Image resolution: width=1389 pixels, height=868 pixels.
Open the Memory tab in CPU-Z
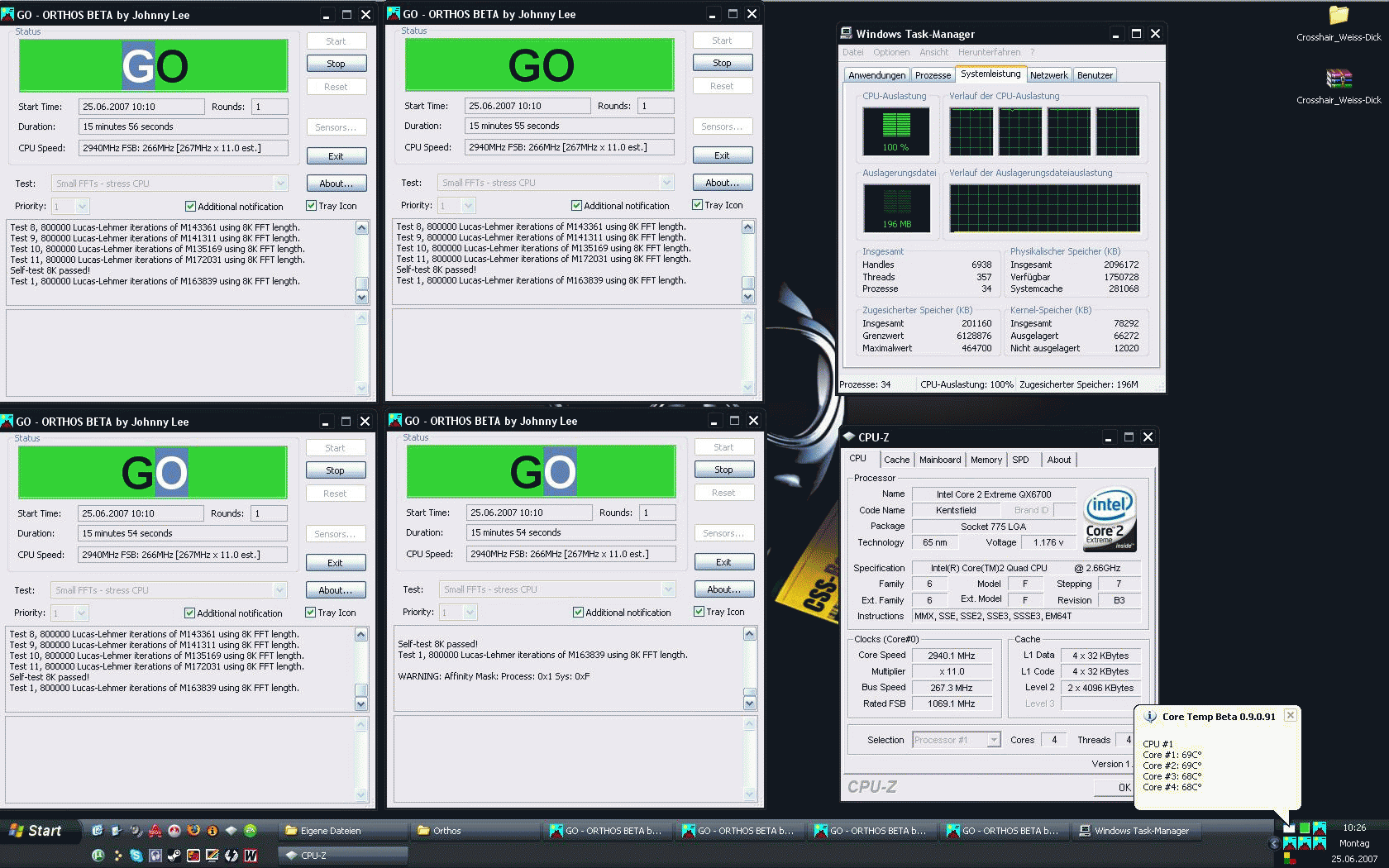(986, 460)
